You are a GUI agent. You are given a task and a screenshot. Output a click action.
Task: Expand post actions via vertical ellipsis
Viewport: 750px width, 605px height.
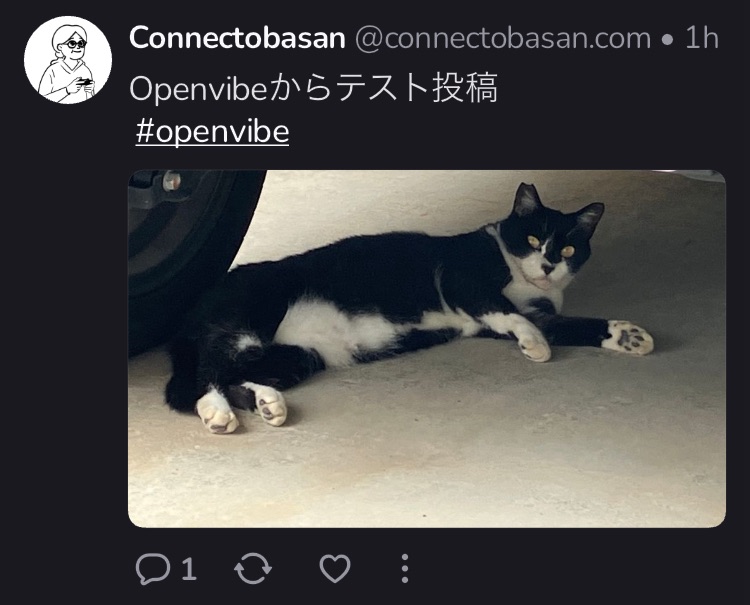coord(405,569)
